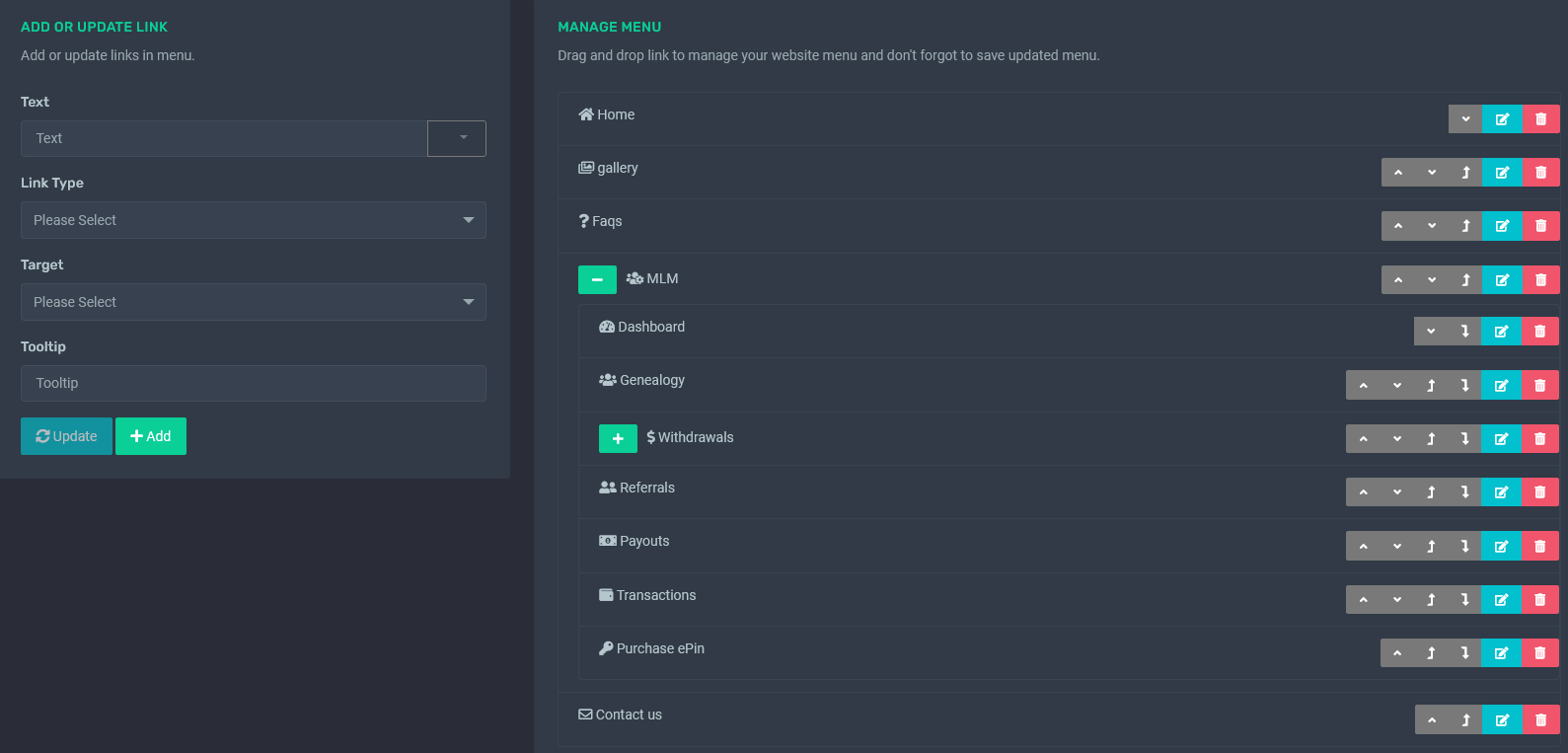Open the Link Type dropdown
Image resolution: width=1568 pixels, height=753 pixels.
[x=254, y=220]
